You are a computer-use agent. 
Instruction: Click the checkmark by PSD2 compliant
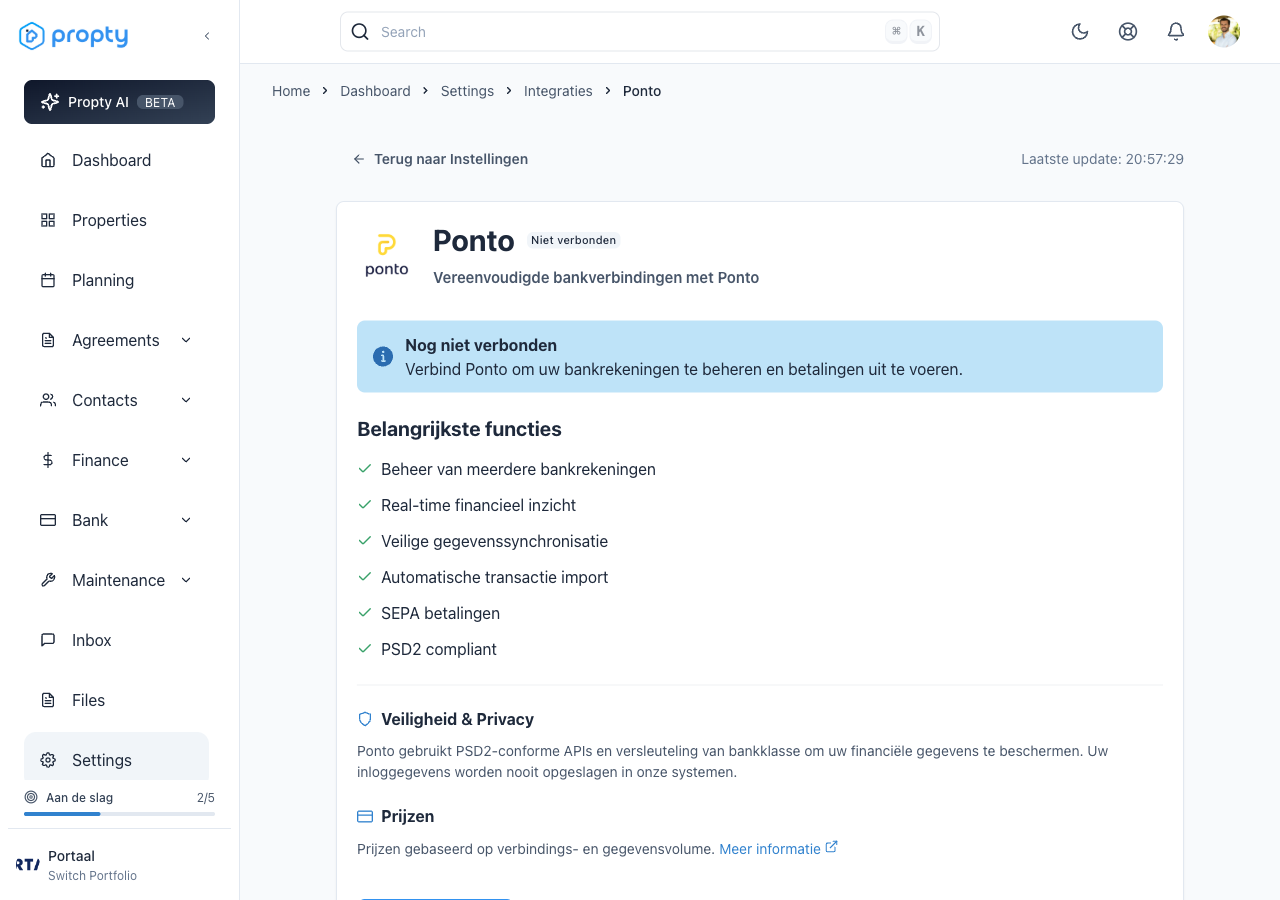(365, 649)
